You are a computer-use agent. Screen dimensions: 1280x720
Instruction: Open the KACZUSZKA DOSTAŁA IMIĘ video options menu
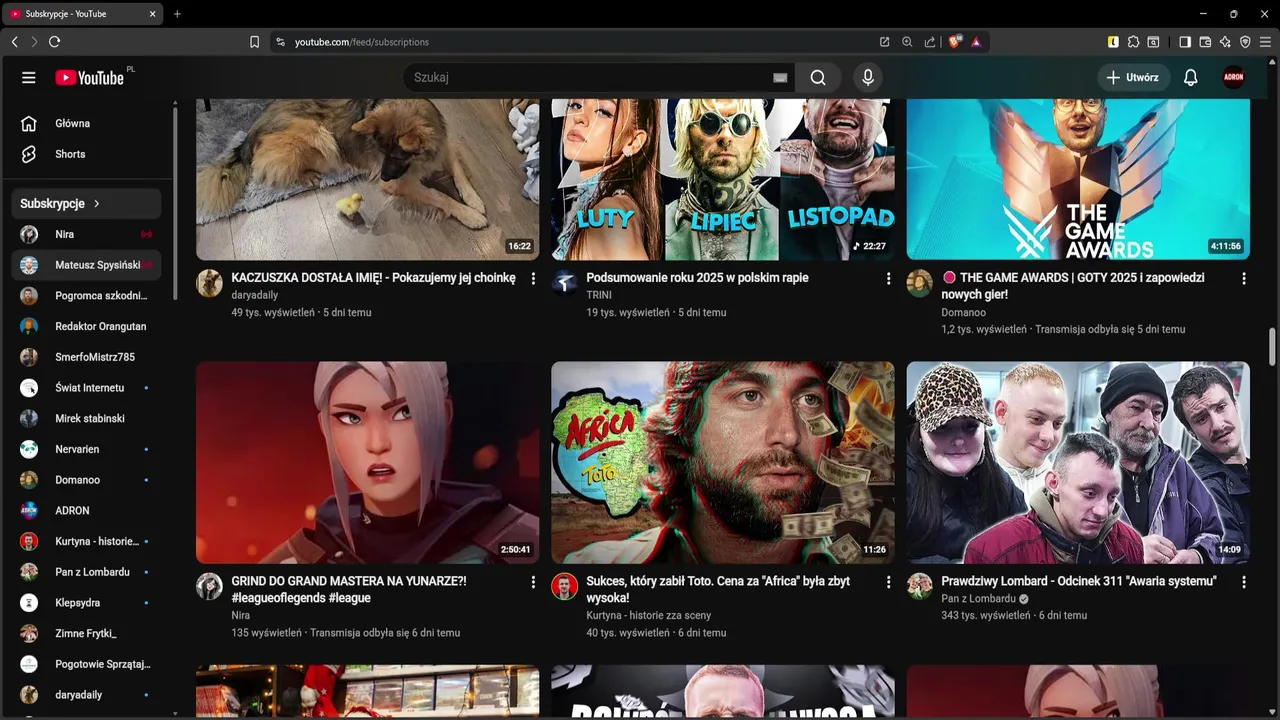pyautogui.click(x=533, y=279)
